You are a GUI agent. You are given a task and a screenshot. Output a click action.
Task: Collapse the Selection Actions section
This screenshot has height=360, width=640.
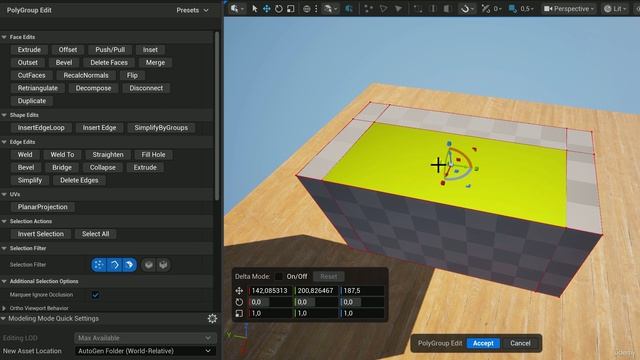click(4, 221)
